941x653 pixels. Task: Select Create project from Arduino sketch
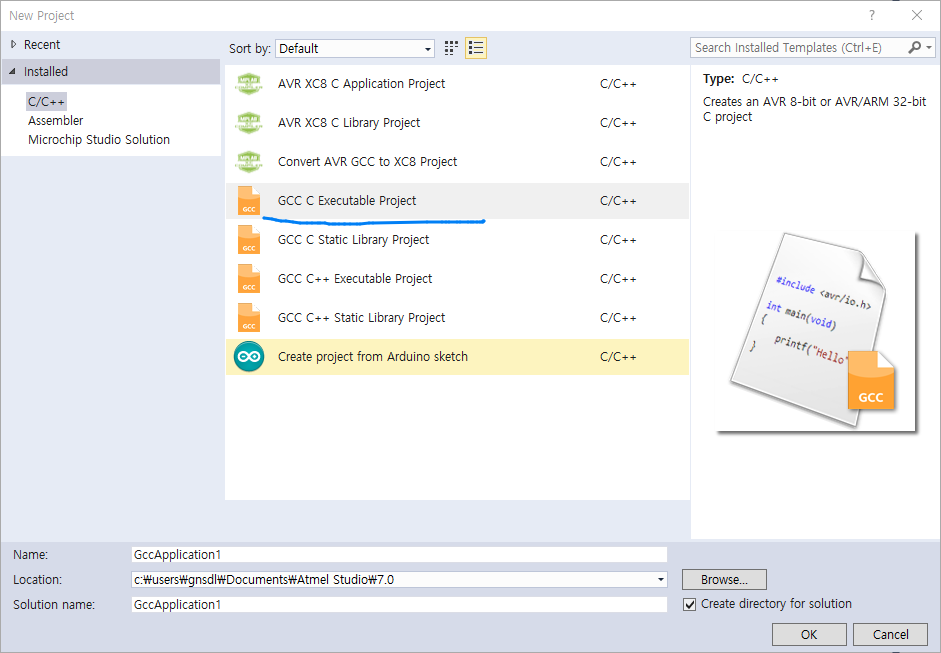457,357
